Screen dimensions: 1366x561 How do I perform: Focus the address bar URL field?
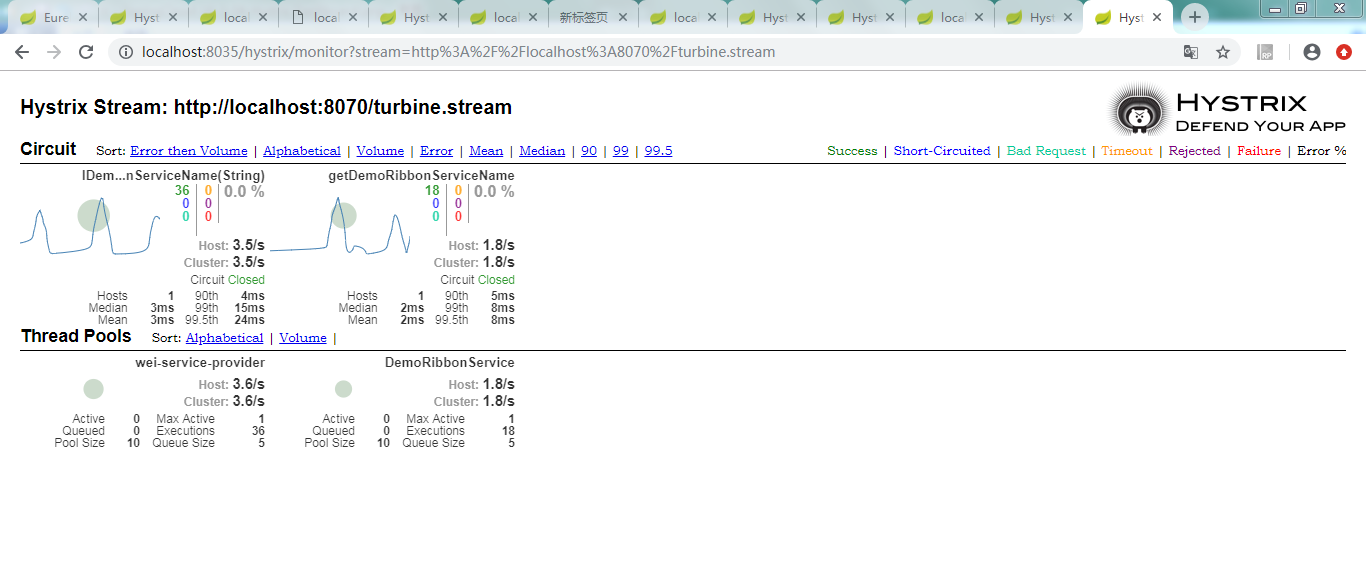pyautogui.click(x=640, y=52)
